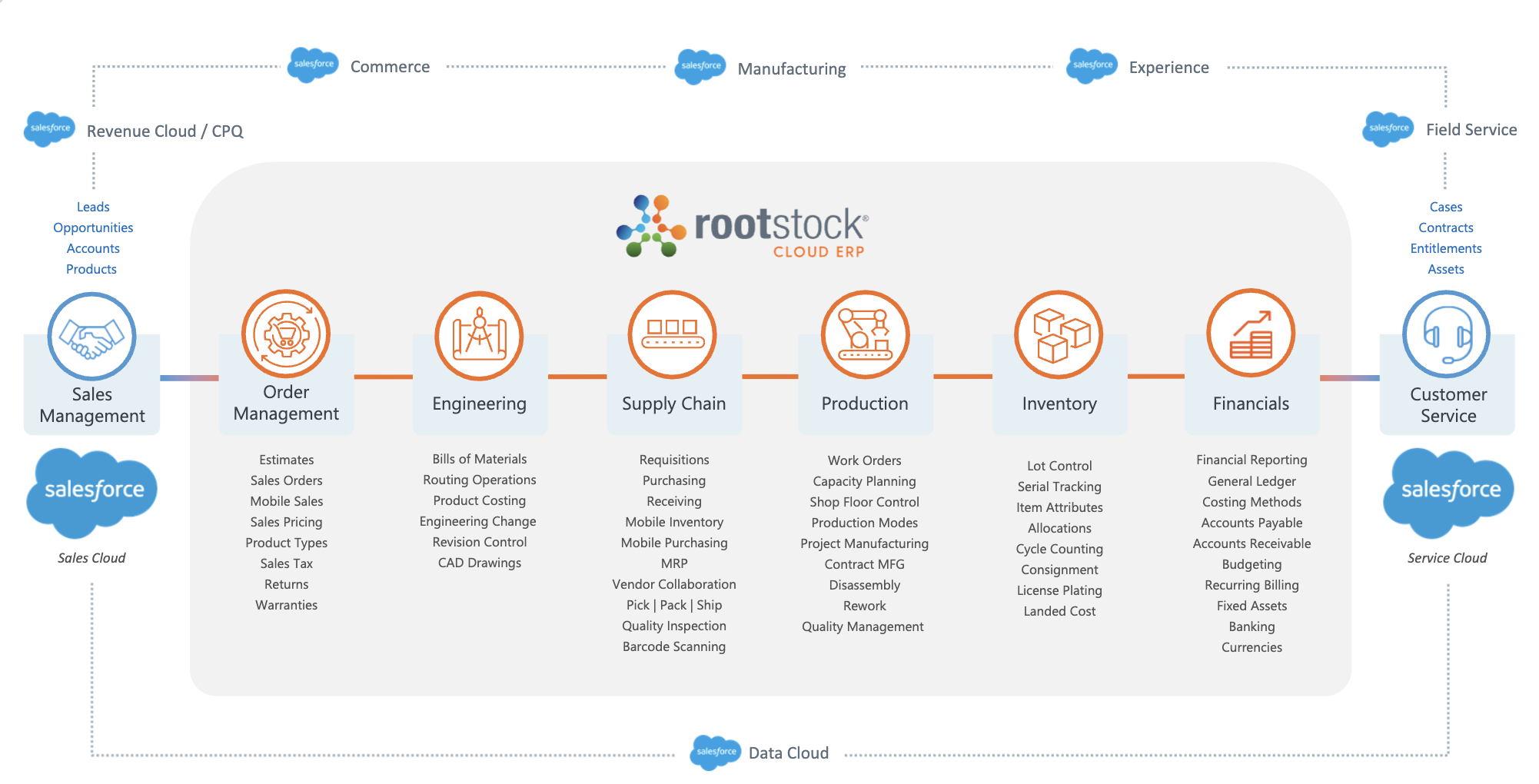Open the Products link
Image resolution: width=1539 pixels, height=784 pixels.
[x=91, y=269]
